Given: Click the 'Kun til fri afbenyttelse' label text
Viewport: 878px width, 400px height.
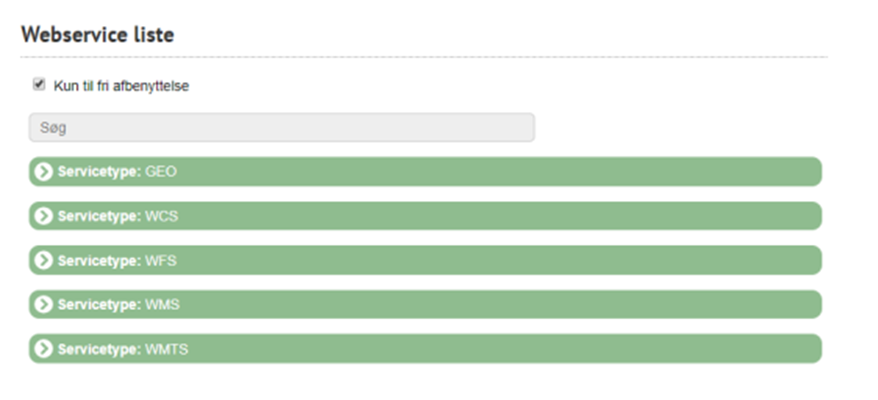Looking at the screenshot, I should pyautogui.click(x=121, y=86).
